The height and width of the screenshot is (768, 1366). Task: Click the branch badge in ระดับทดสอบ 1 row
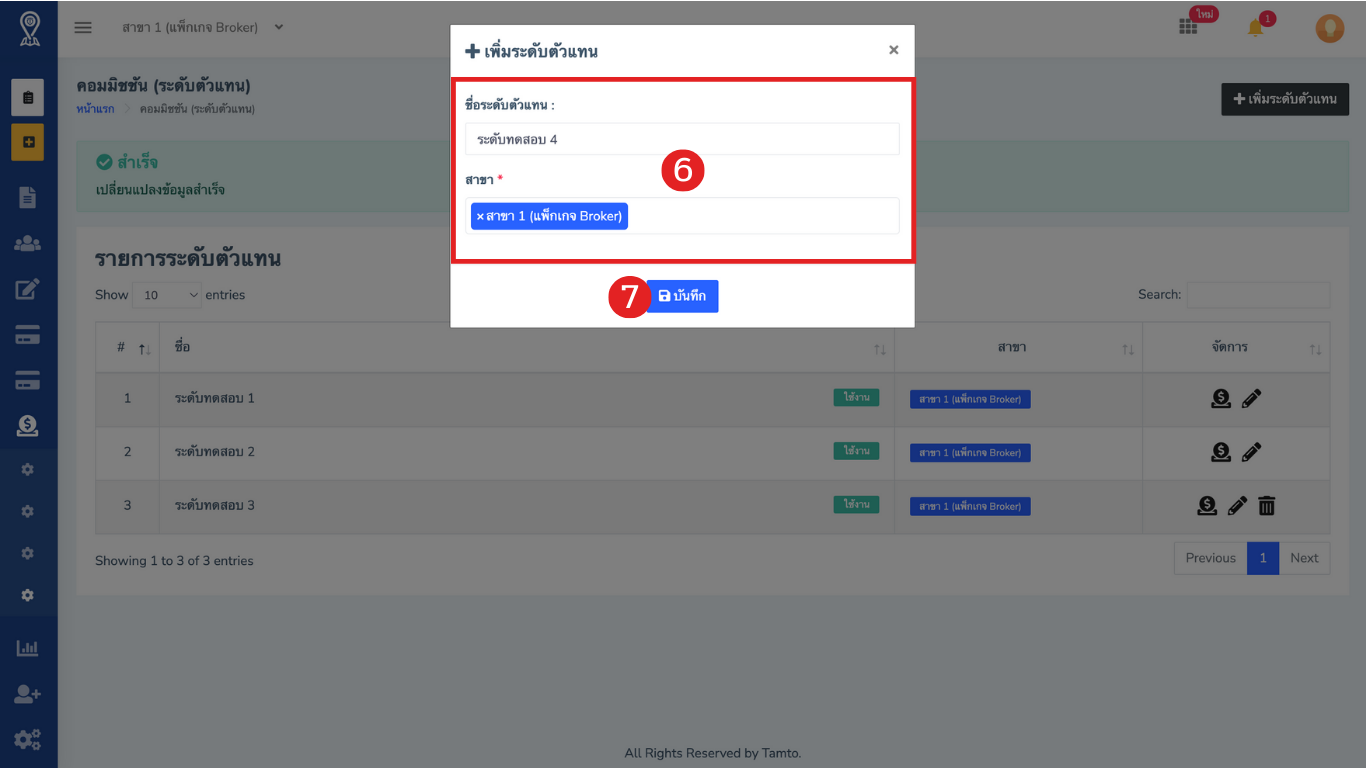pos(970,399)
